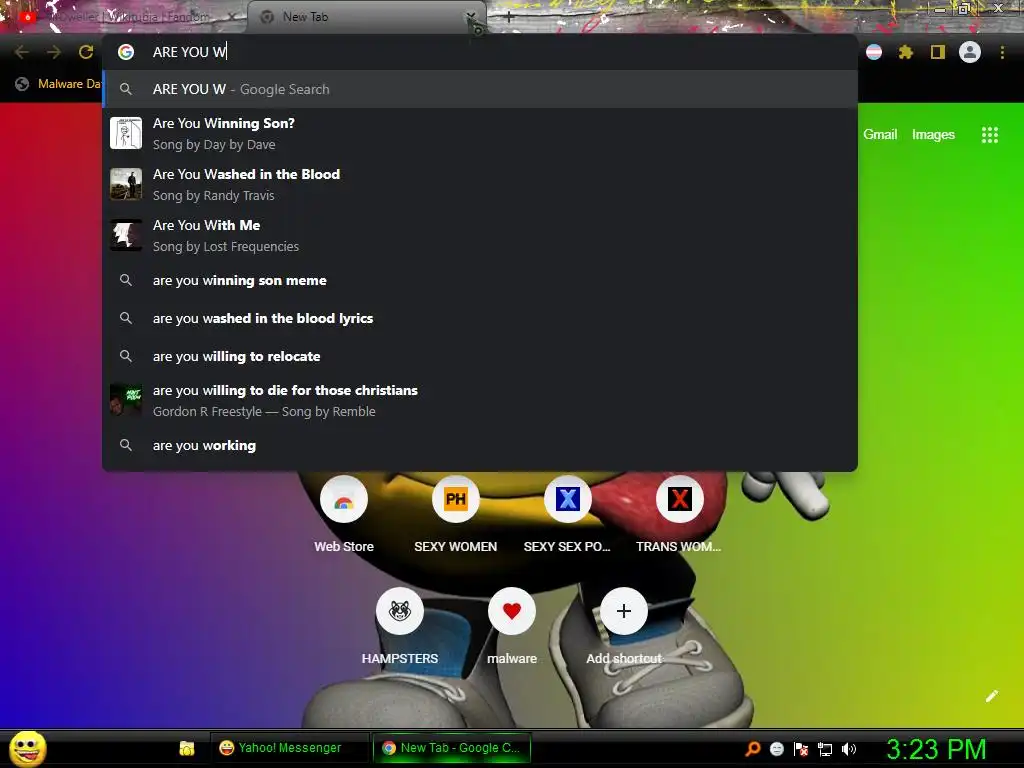Open the Gmail link

coord(880,135)
